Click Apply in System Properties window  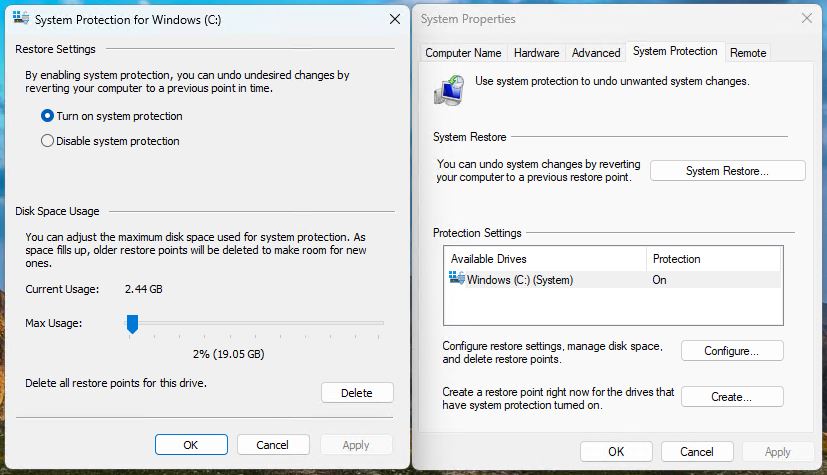pyautogui.click(x=777, y=451)
